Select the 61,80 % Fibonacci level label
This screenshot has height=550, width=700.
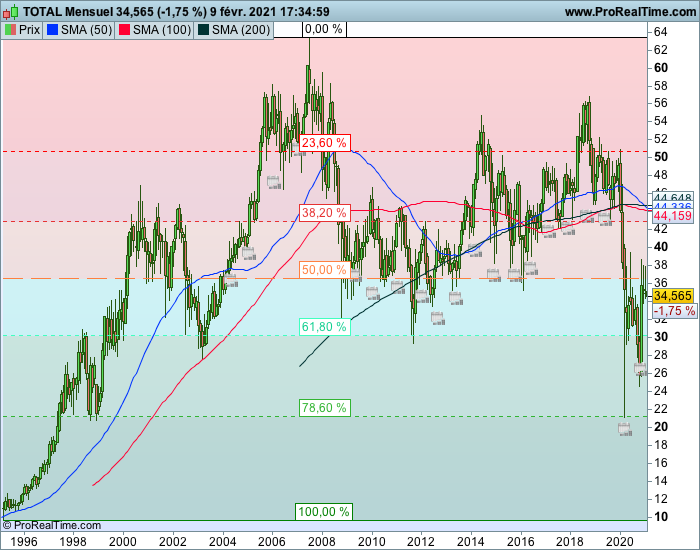click(324, 327)
